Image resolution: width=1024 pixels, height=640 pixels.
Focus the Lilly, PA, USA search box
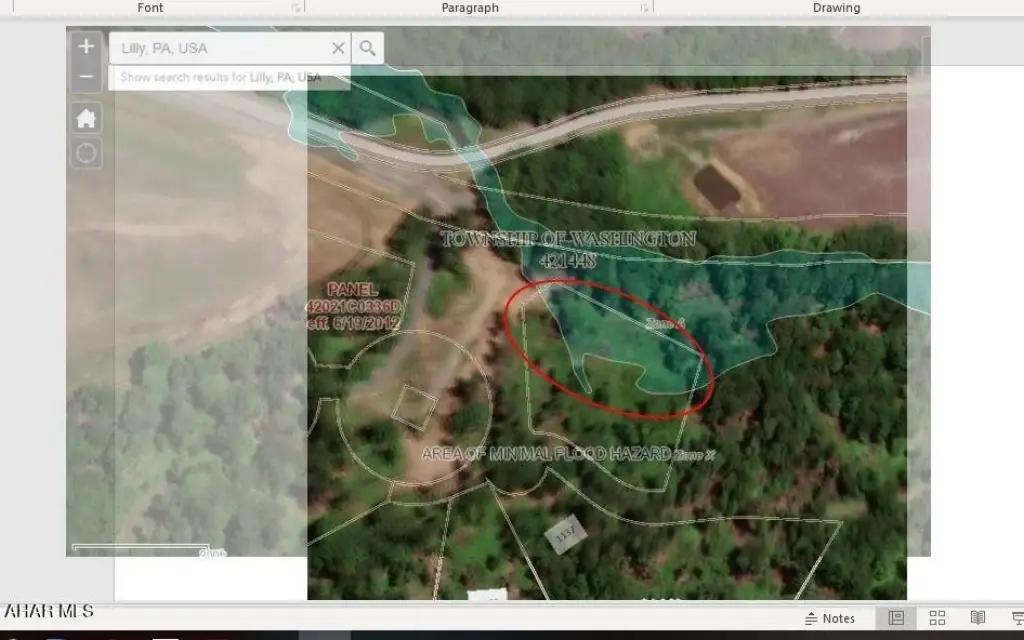(x=219, y=48)
